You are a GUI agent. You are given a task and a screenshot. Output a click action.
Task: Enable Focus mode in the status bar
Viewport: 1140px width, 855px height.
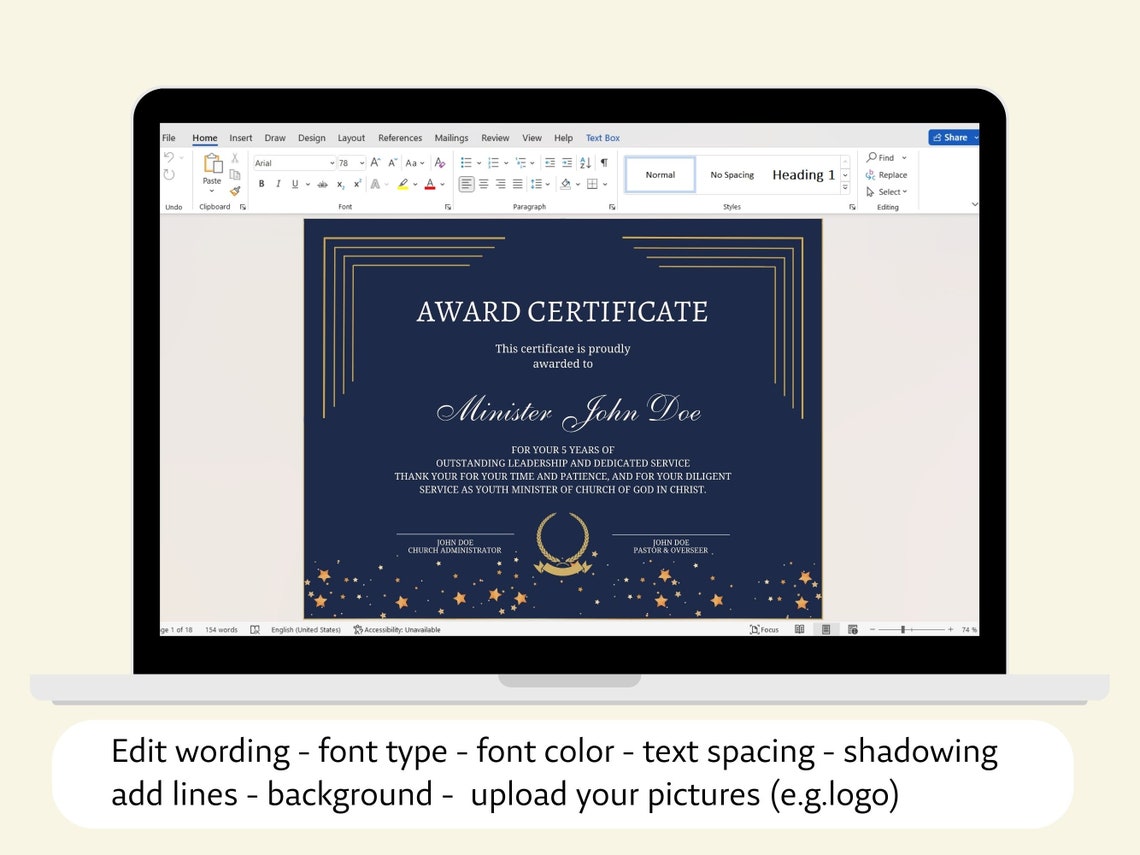click(x=765, y=629)
